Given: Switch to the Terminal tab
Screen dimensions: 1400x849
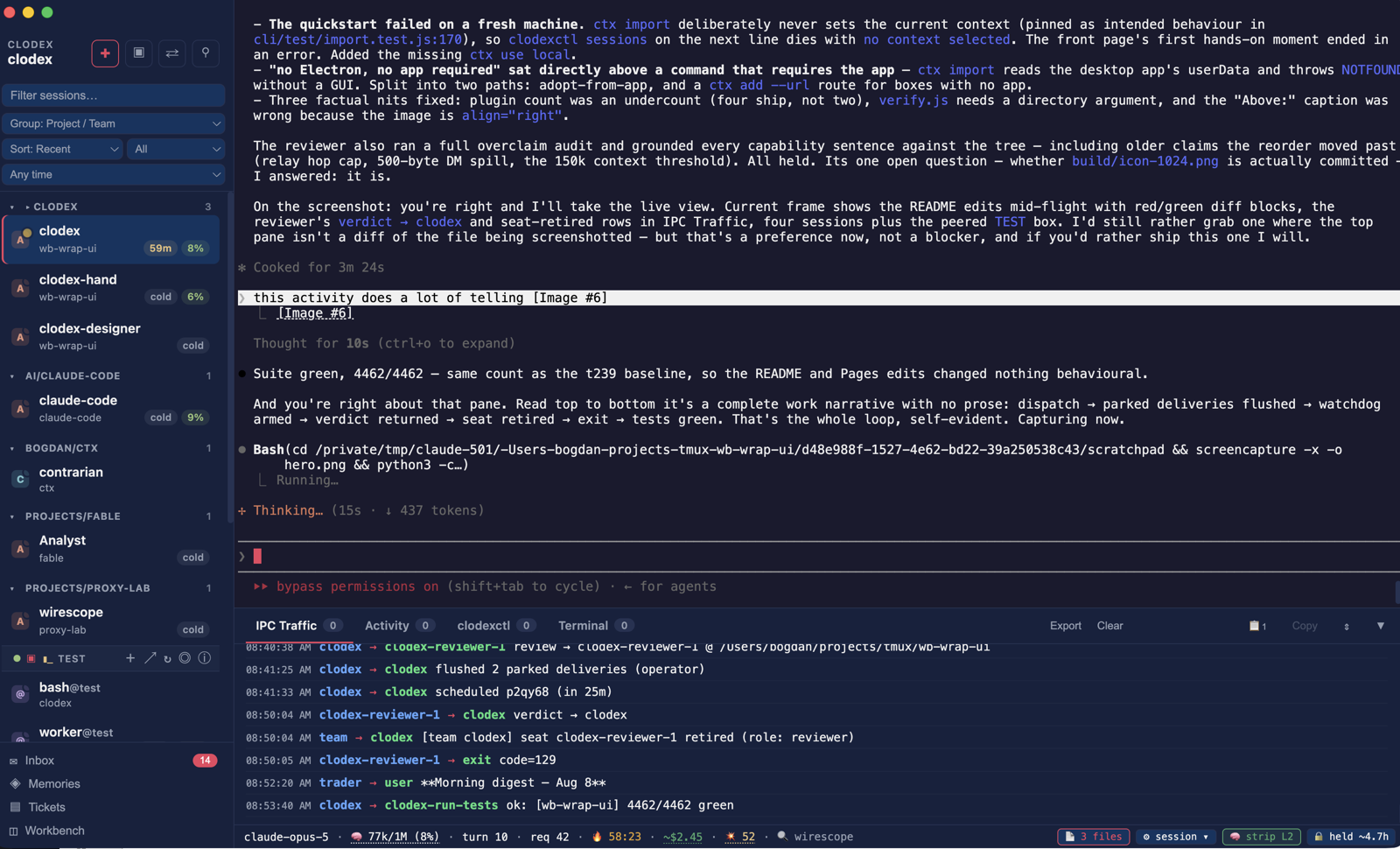Looking at the screenshot, I should [595, 626].
